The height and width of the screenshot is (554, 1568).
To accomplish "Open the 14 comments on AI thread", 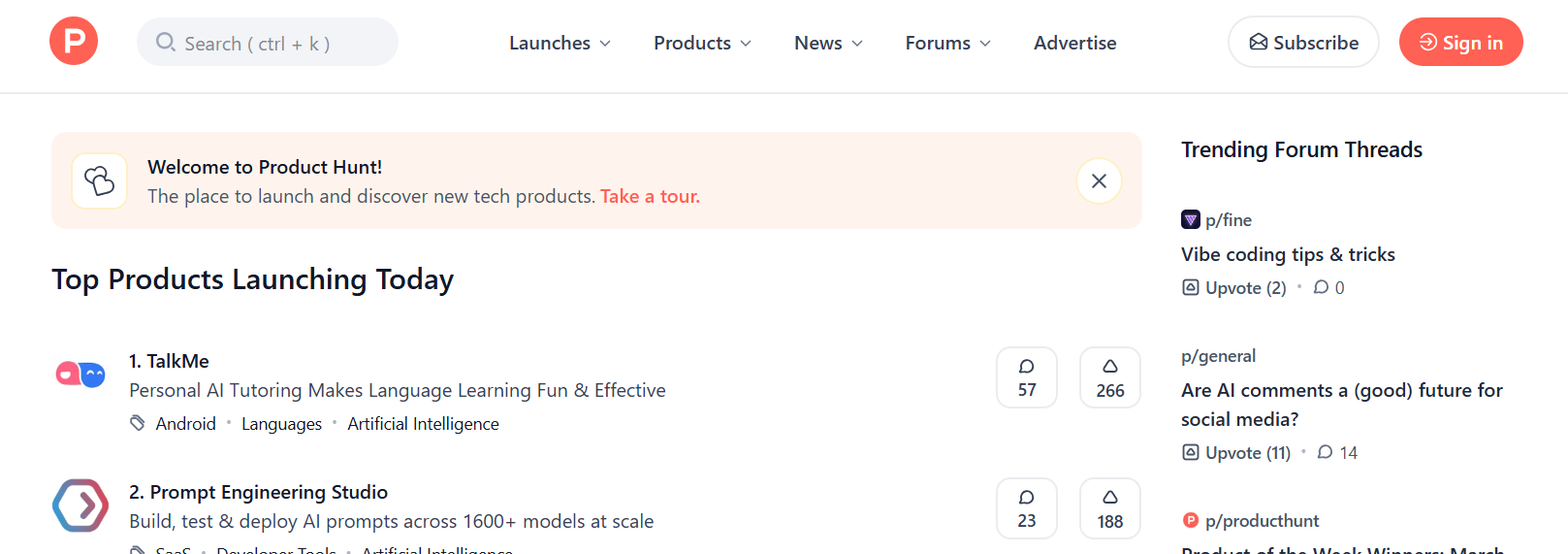I will pyautogui.click(x=1337, y=453).
